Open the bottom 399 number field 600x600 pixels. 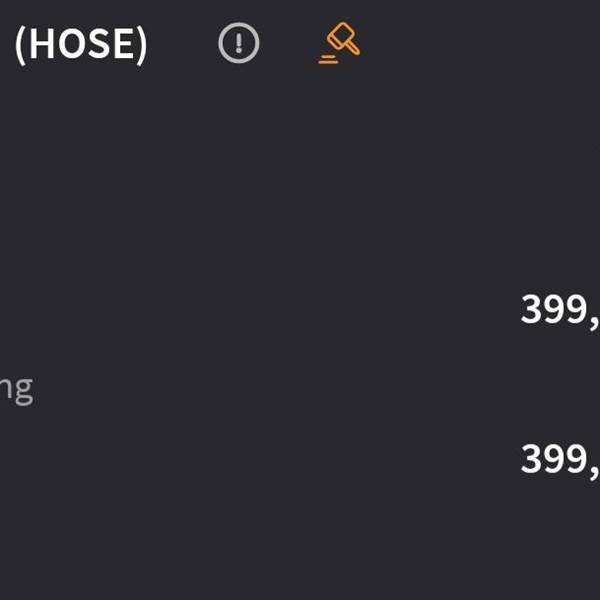tap(558, 459)
